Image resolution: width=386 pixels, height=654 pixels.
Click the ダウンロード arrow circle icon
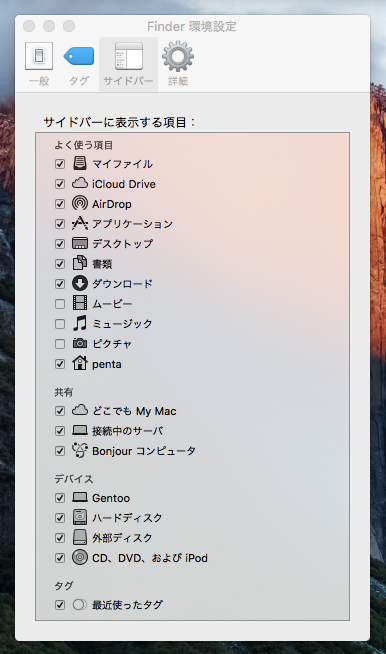coord(80,283)
